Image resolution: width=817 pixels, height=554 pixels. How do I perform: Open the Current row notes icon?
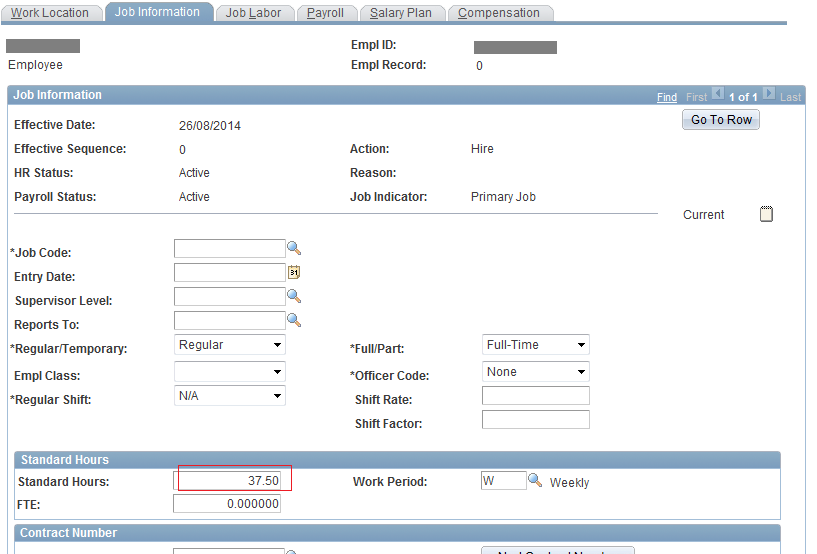point(766,214)
